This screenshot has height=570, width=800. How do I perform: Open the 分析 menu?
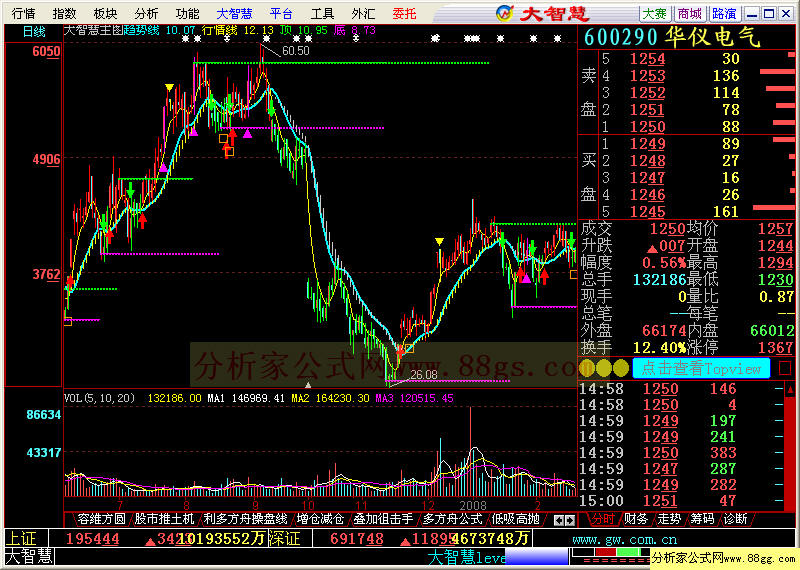tap(146, 14)
